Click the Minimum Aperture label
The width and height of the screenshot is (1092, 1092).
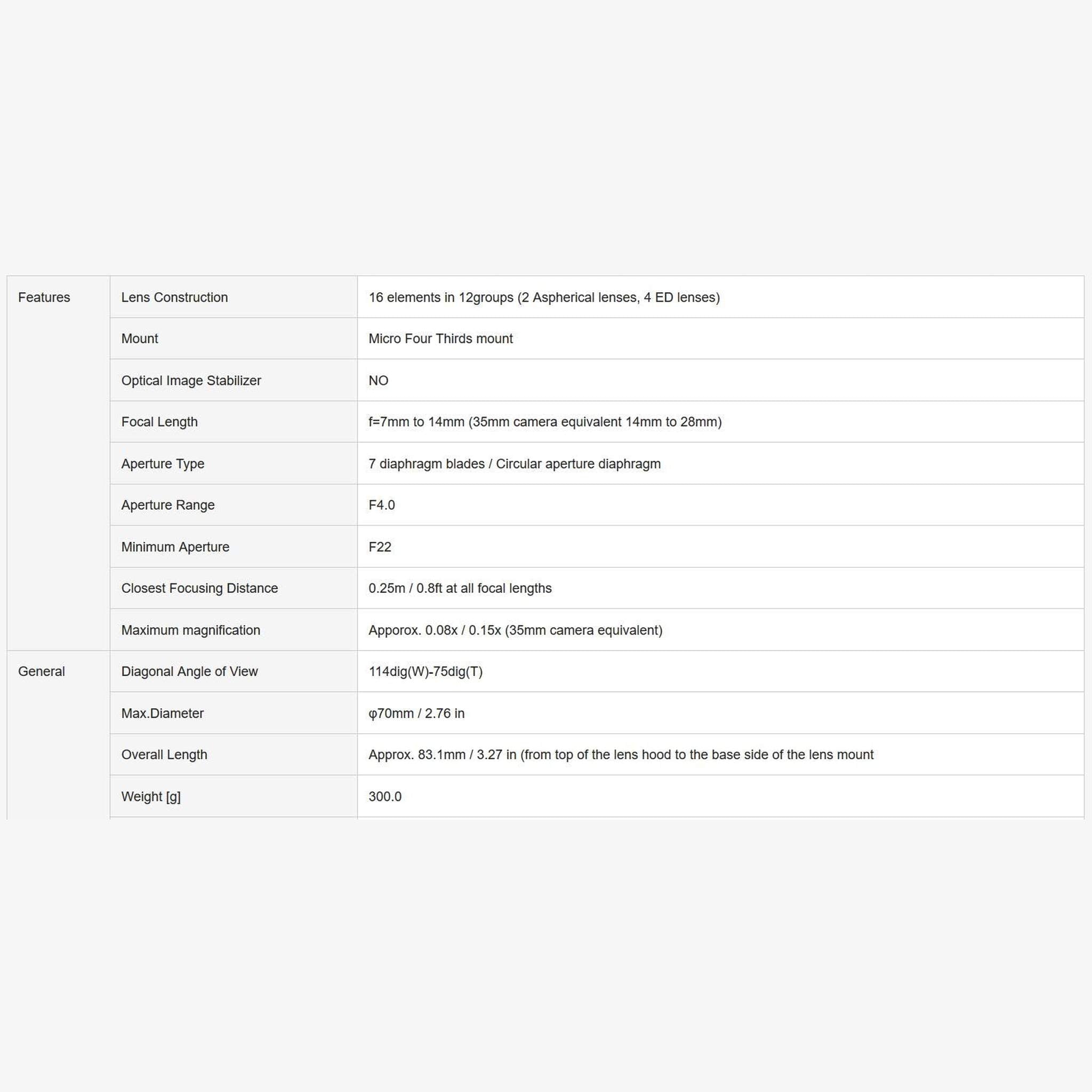tap(175, 547)
